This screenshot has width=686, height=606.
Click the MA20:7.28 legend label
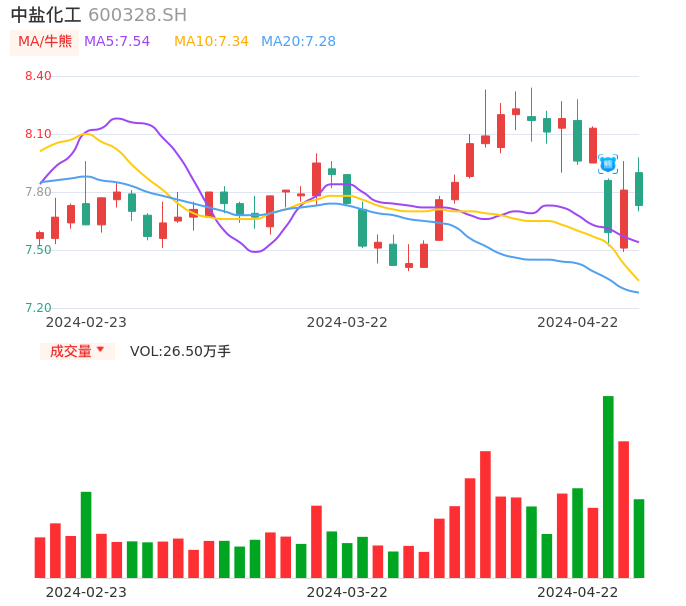click(298, 42)
